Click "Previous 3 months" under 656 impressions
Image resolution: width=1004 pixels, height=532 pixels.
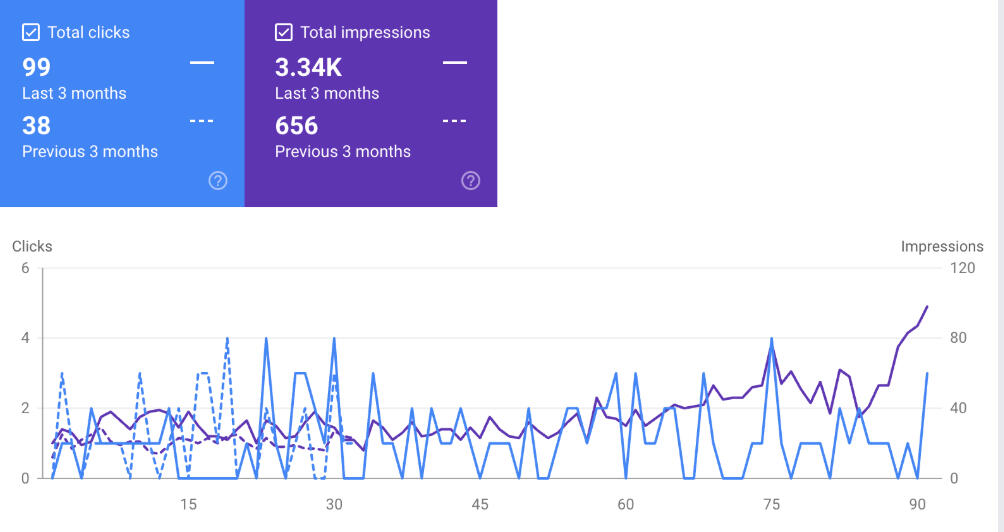coord(343,151)
